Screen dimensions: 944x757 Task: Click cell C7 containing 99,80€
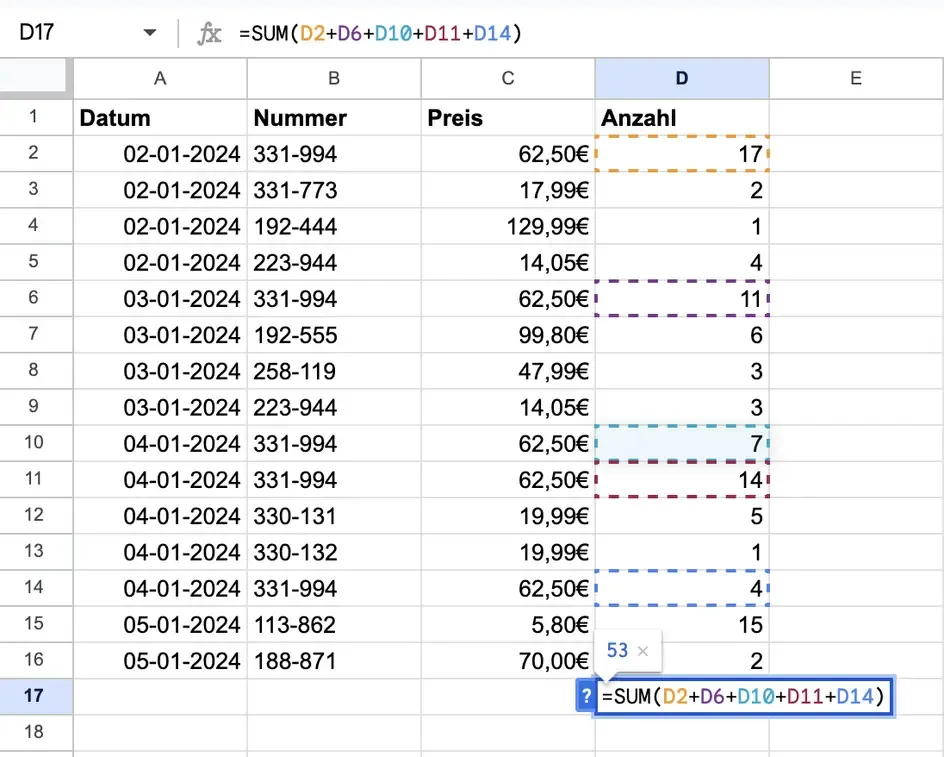[508, 335]
